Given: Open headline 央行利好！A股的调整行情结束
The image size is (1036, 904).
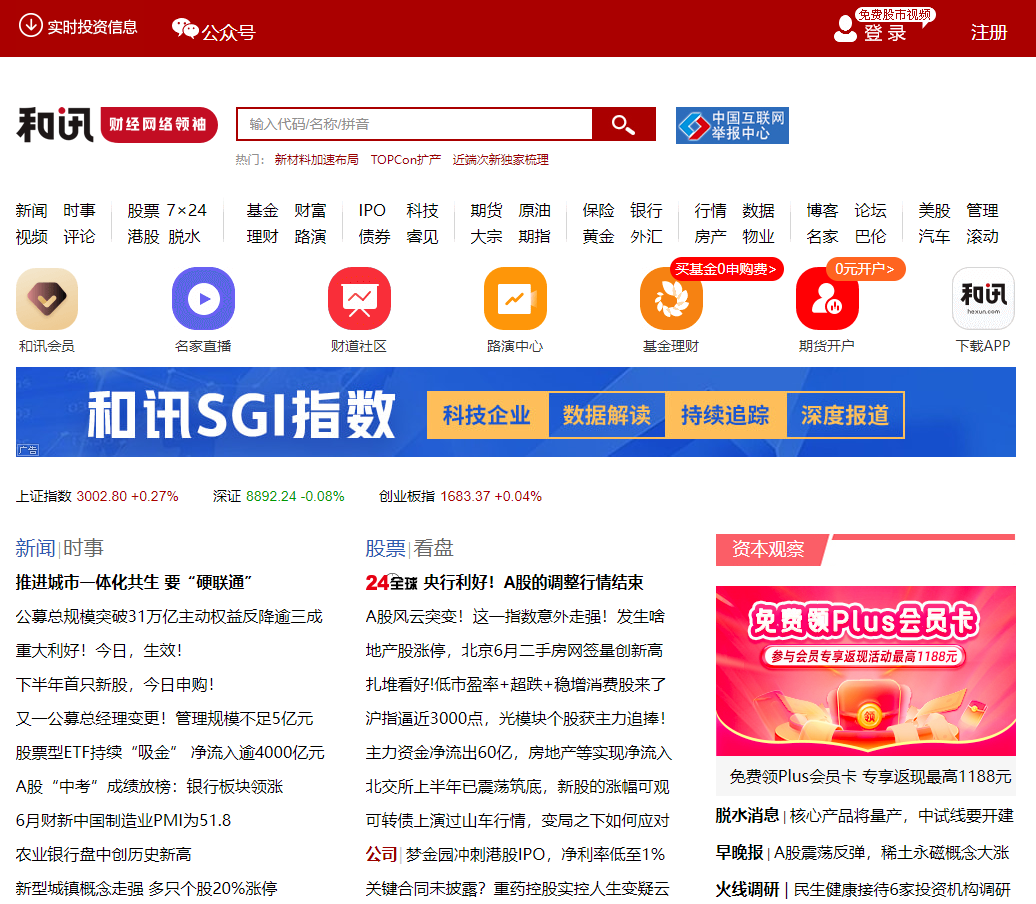Looking at the screenshot, I should [x=533, y=582].
